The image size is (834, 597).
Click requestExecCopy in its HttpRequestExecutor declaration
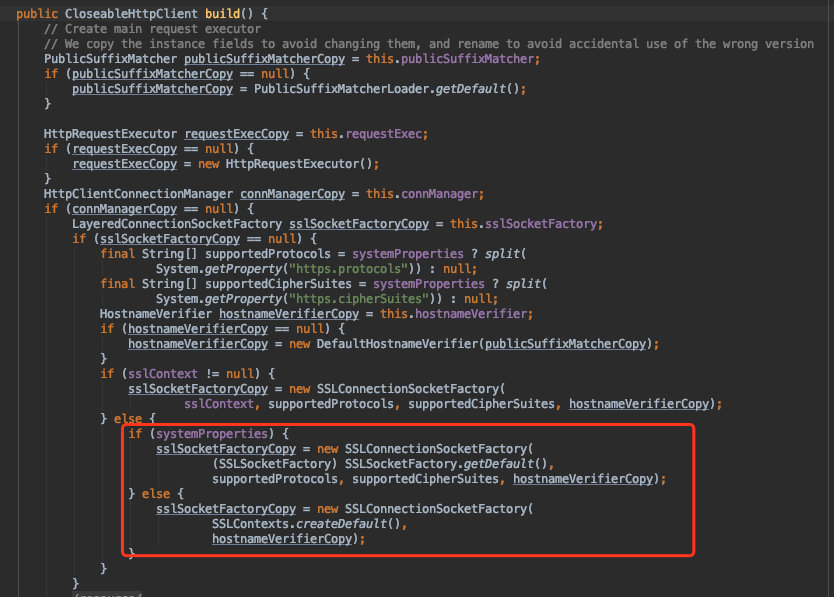(237, 134)
